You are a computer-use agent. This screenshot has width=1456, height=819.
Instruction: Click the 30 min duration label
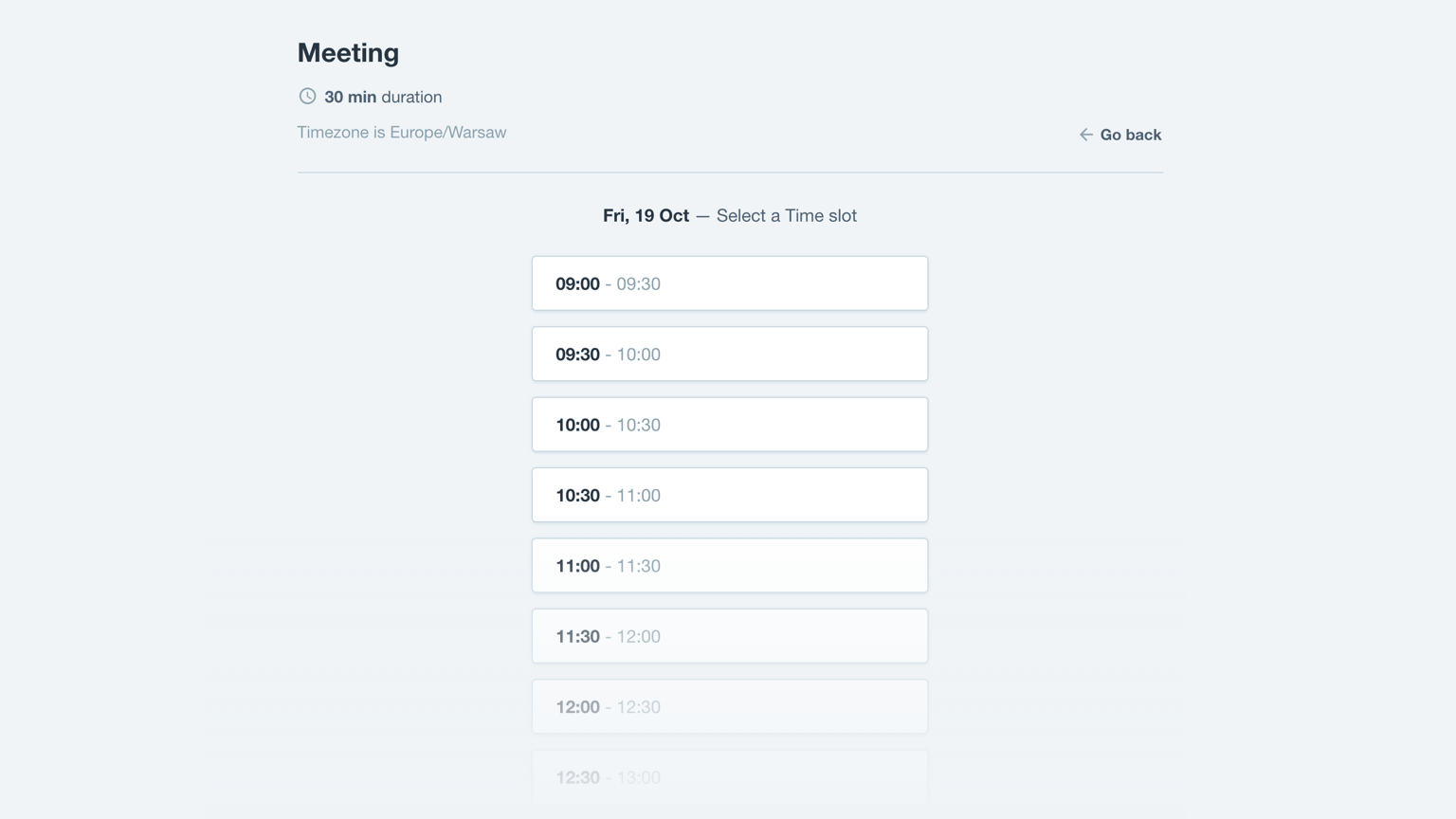[382, 96]
